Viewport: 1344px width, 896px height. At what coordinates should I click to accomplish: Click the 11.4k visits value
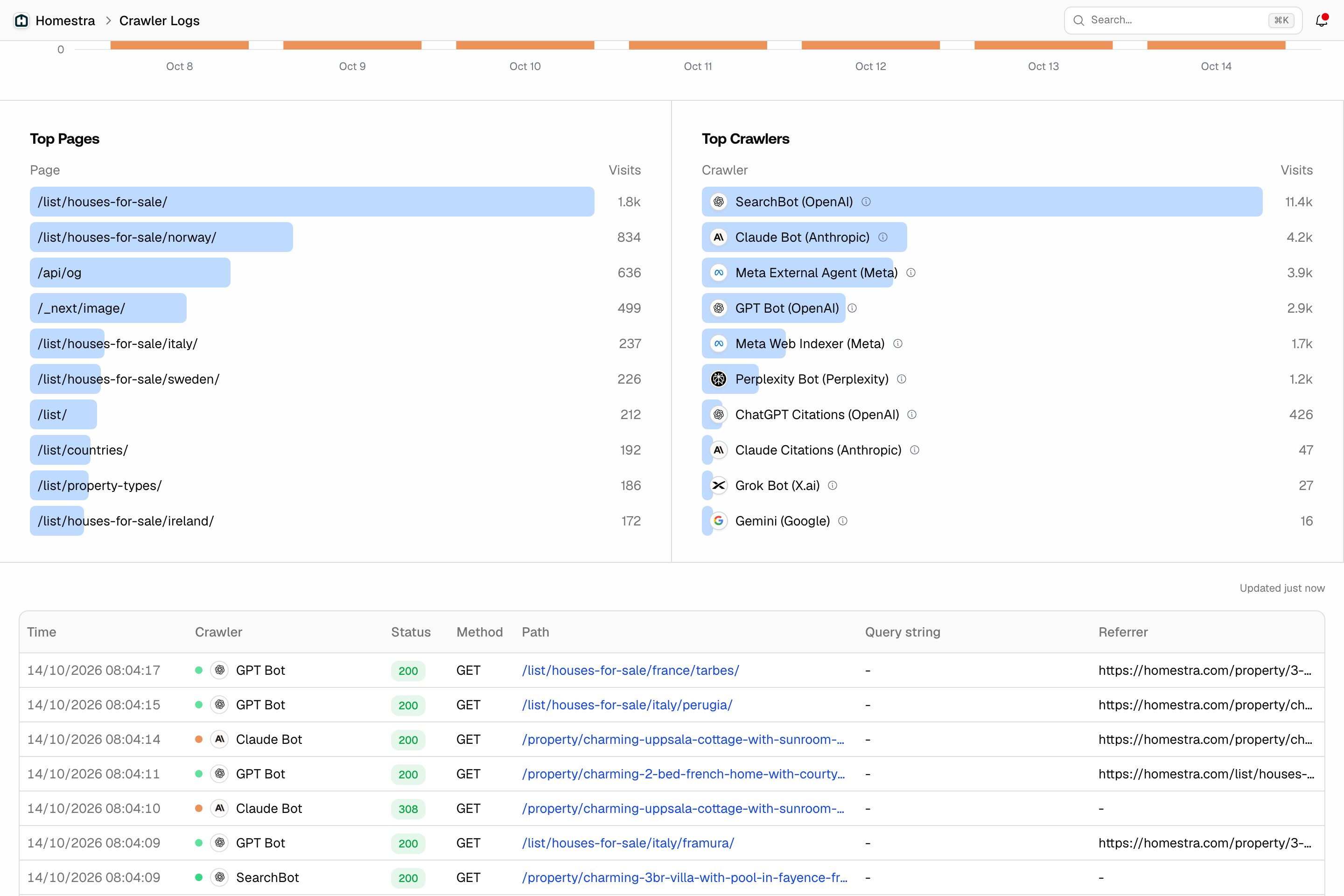[1298, 202]
